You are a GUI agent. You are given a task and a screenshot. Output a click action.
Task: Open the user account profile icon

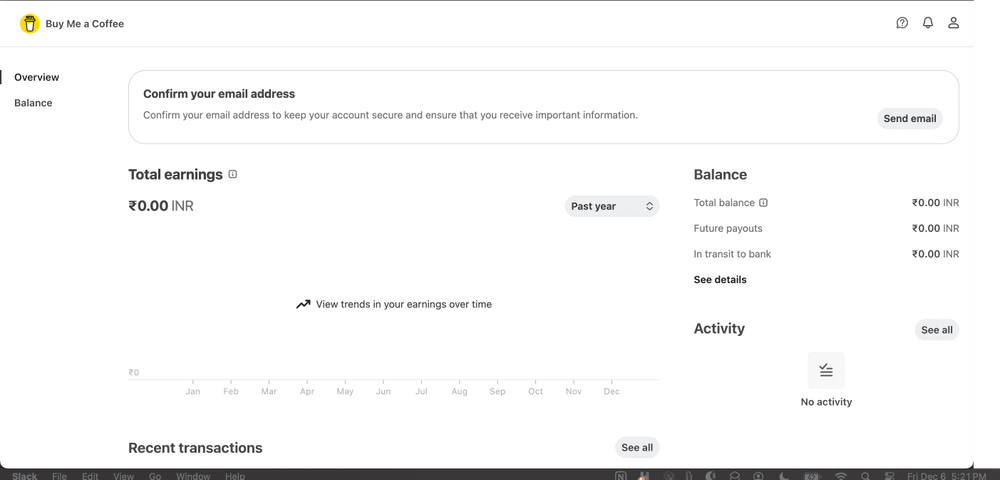954,23
